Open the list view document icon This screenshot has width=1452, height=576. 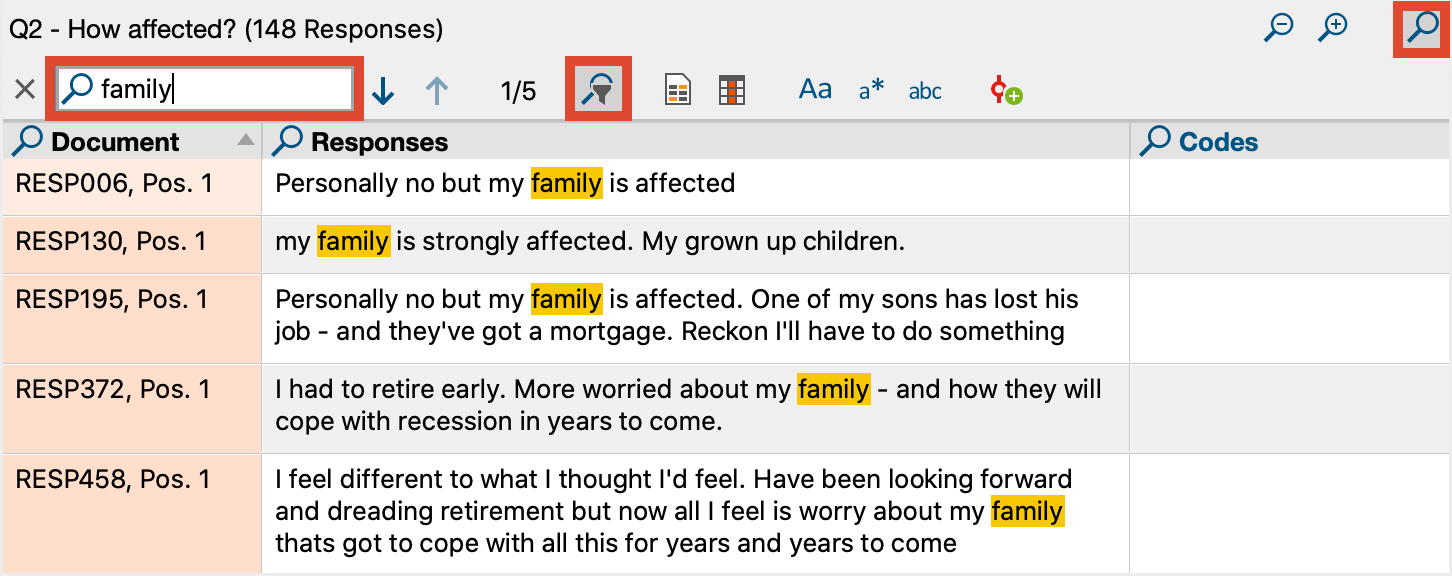(x=678, y=91)
